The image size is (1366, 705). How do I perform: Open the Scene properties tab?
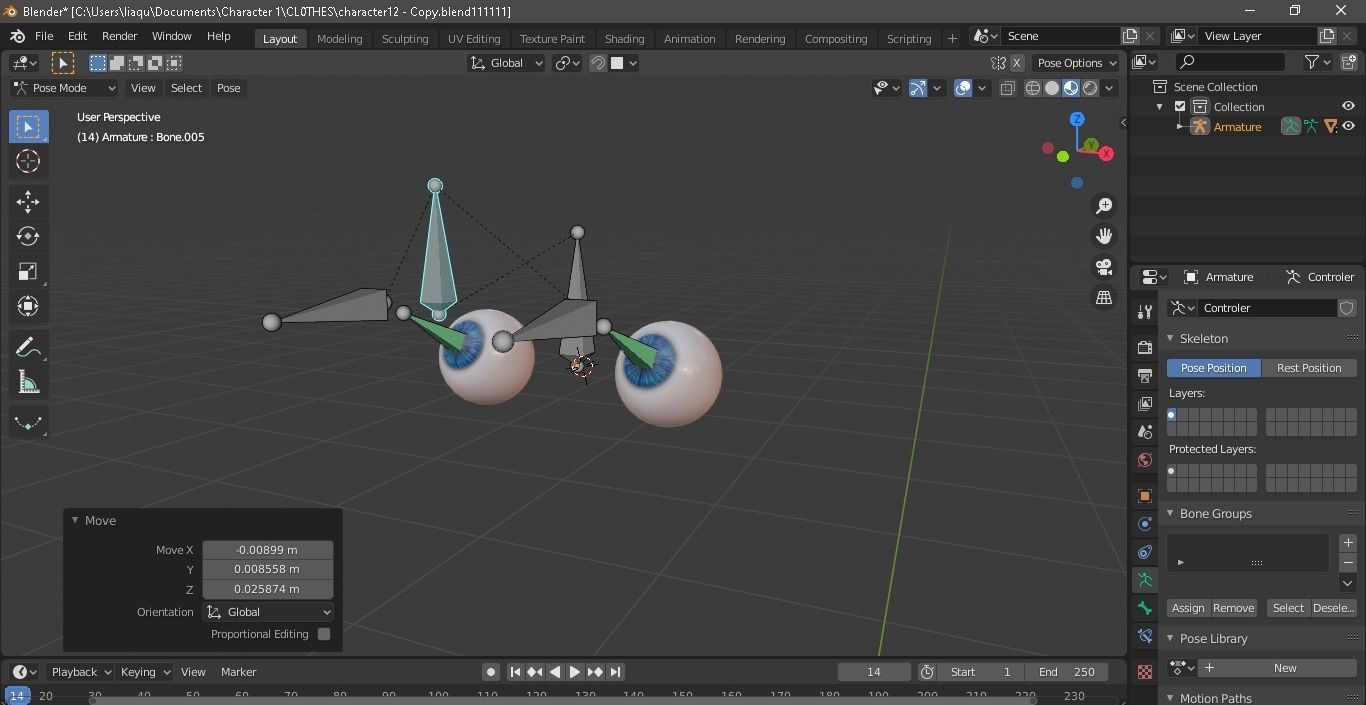pos(1145,431)
